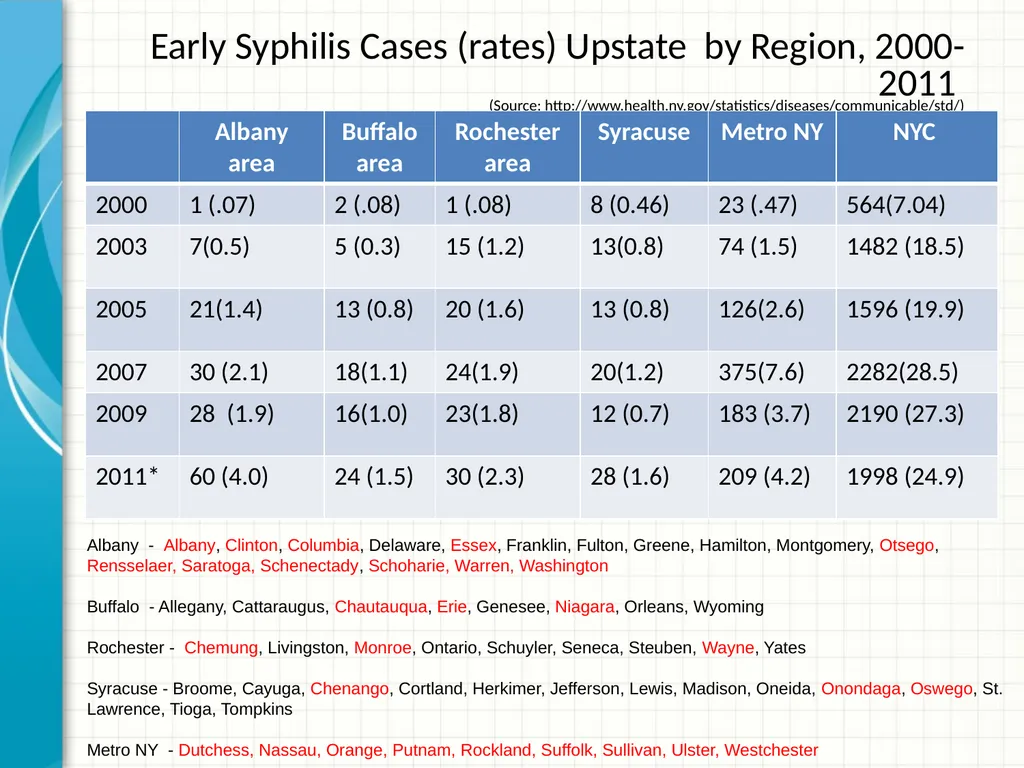Click the red county name 'Schenectady'

[x=309, y=566]
